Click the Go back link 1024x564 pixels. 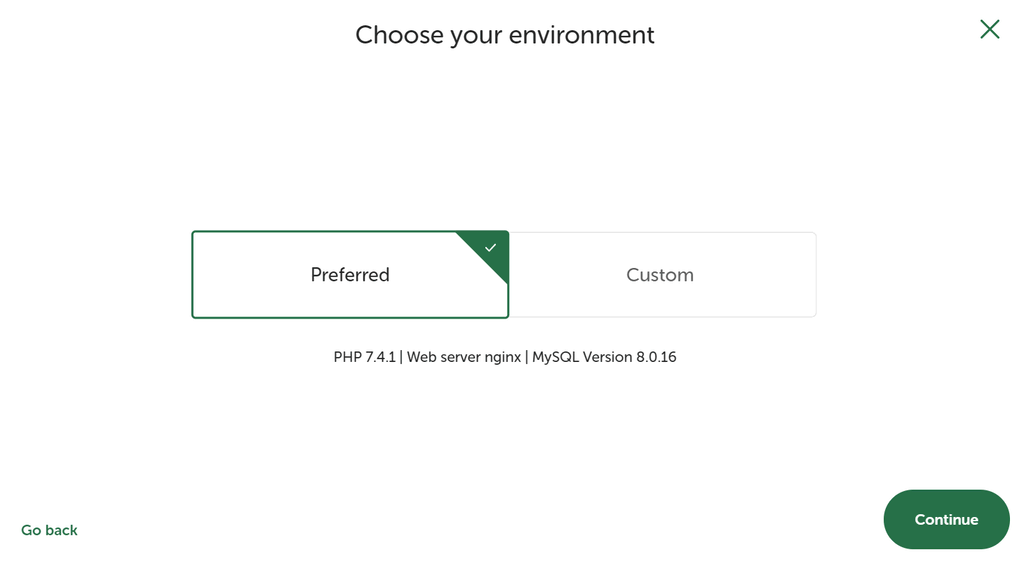49,530
